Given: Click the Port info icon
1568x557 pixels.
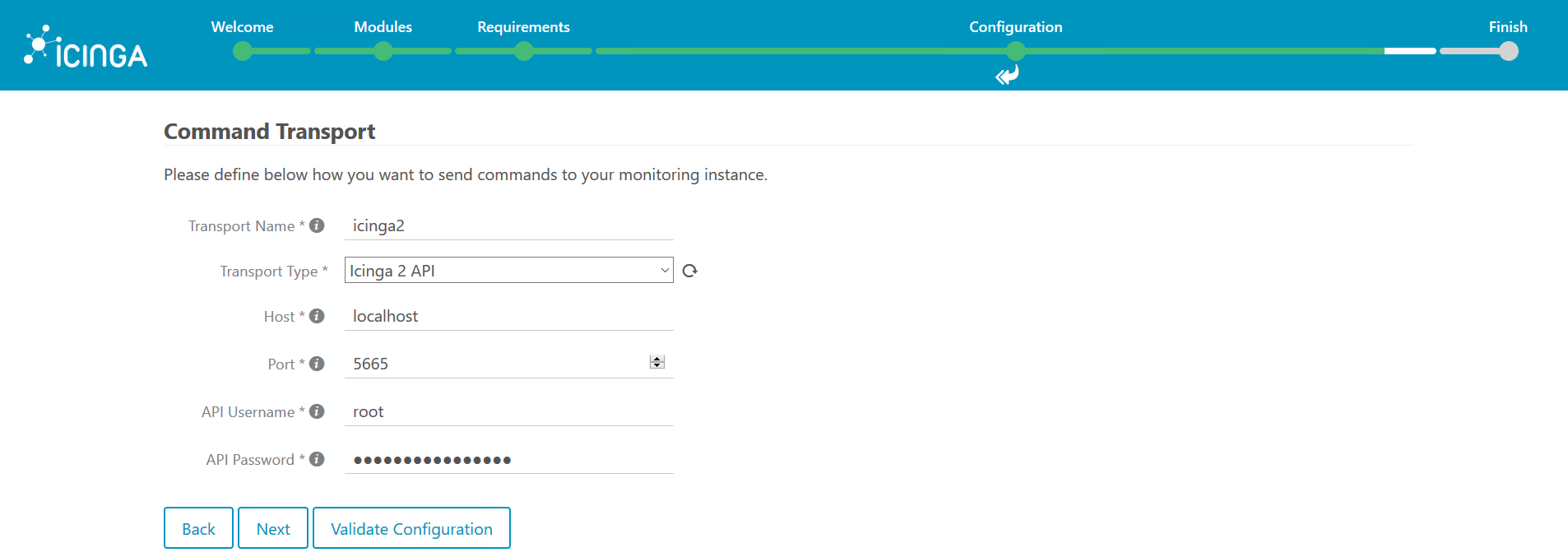Looking at the screenshot, I should tap(317, 364).
